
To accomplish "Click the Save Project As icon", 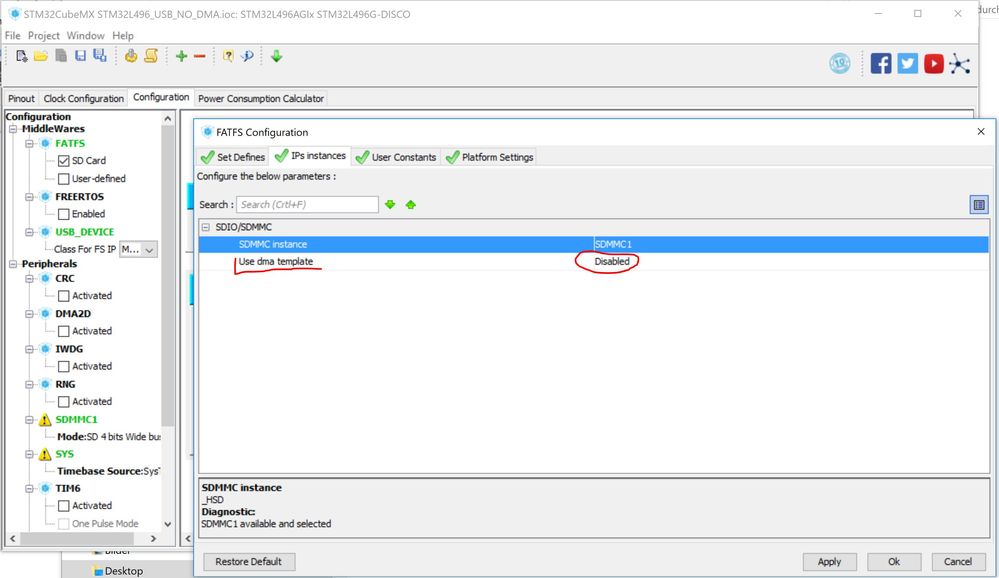I will tap(100, 56).
